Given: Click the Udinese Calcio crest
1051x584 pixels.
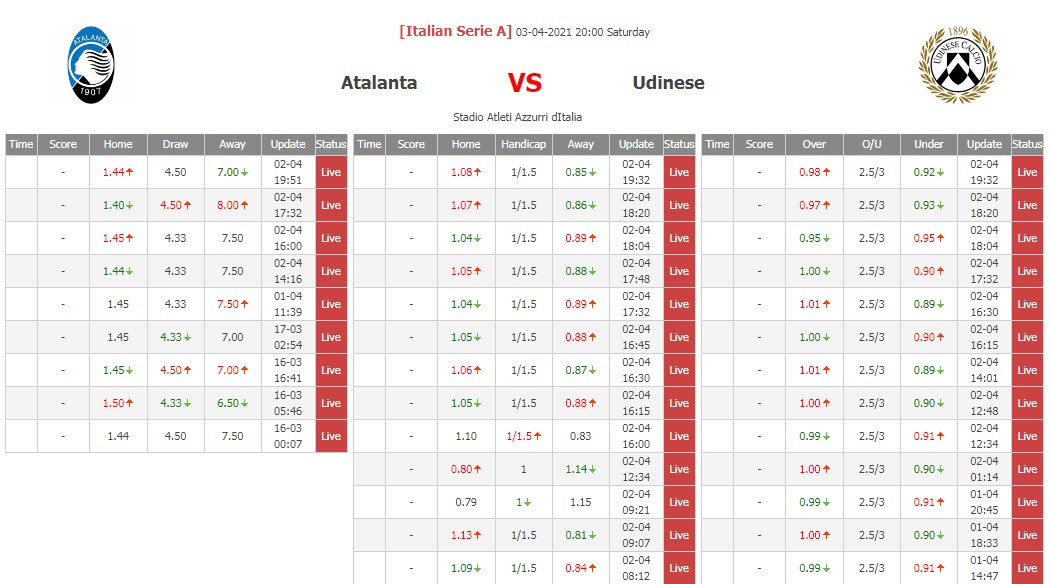Looking at the screenshot, I should (957, 65).
